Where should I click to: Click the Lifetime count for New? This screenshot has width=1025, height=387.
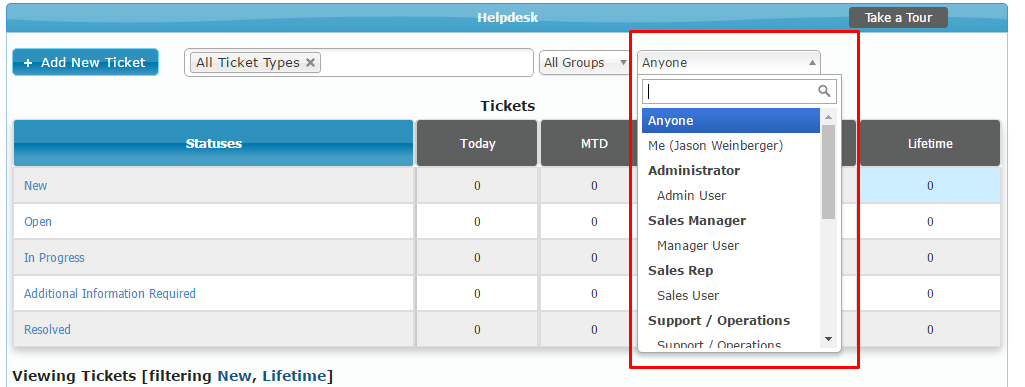pyautogui.click(x=930, y=186)
